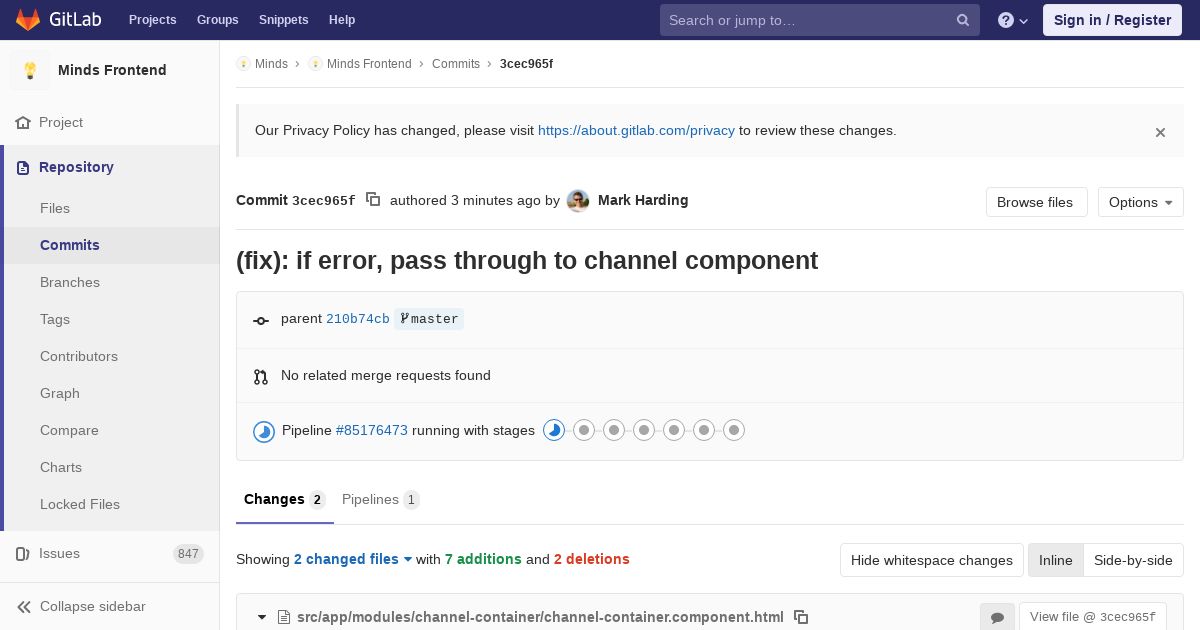Screen dimensions: 1200x630
Task: Open the channel-container.component.html file link
Action: [540, 617]
